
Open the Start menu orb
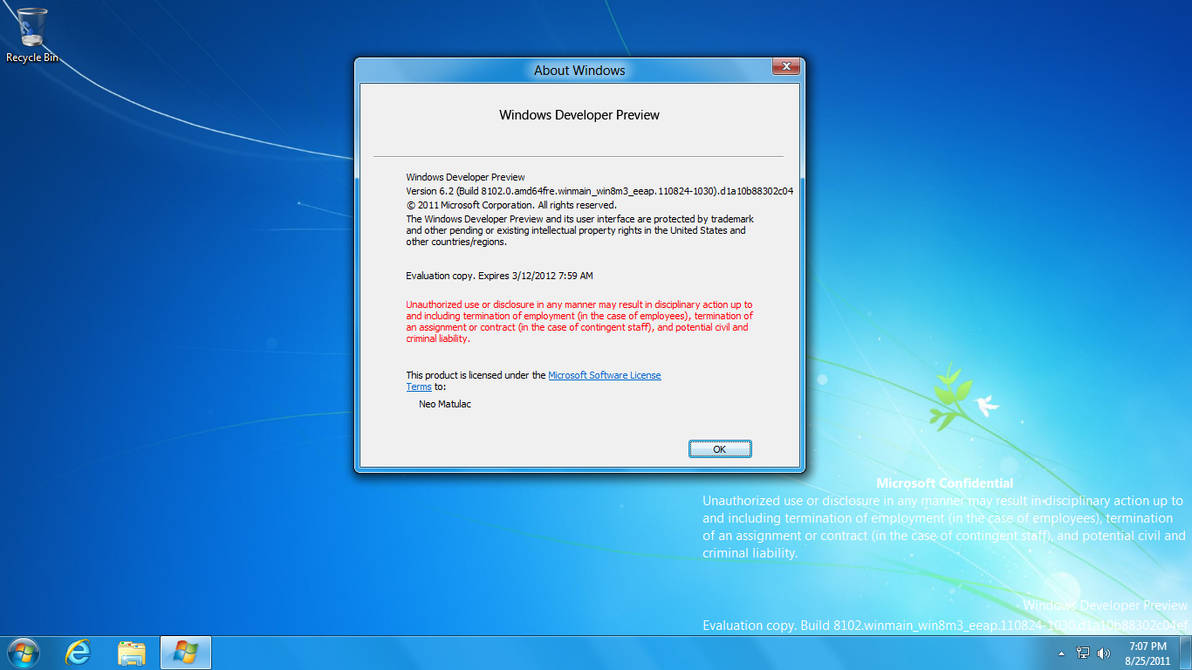point(23,653)
